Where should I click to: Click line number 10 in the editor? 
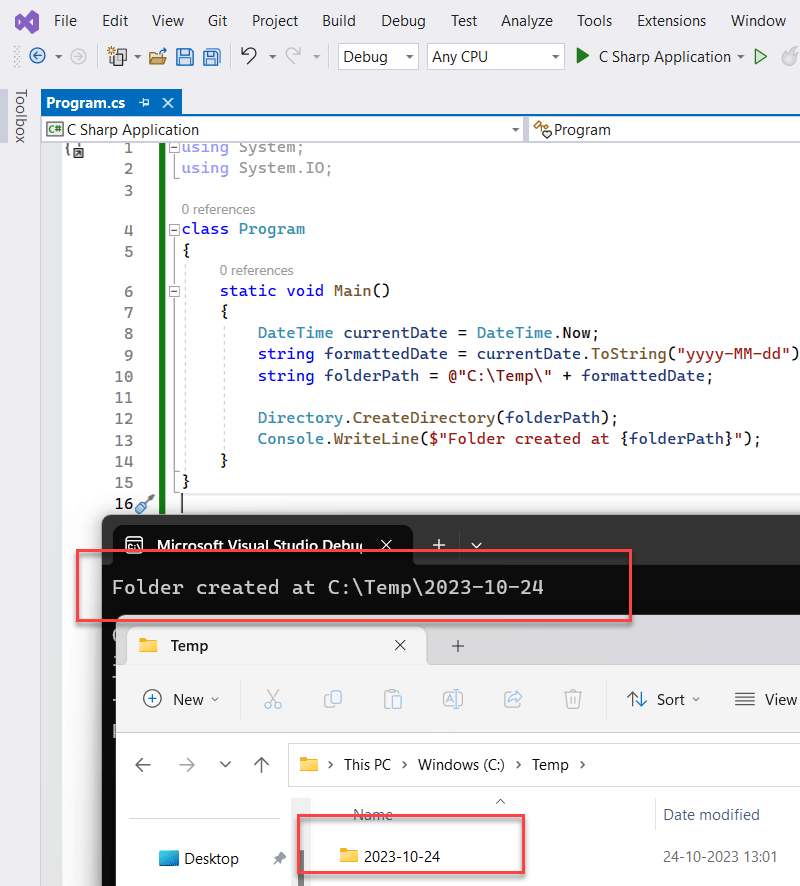(x=129, y=375)
